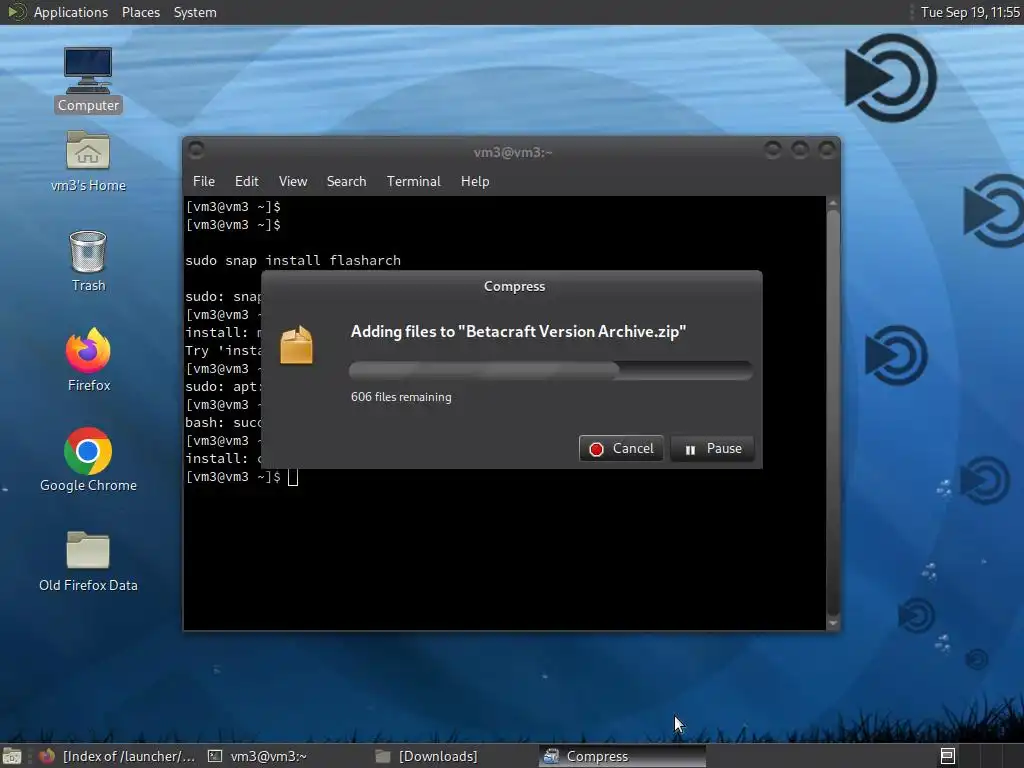Click the Compress dialog title bar

[512, 286]
